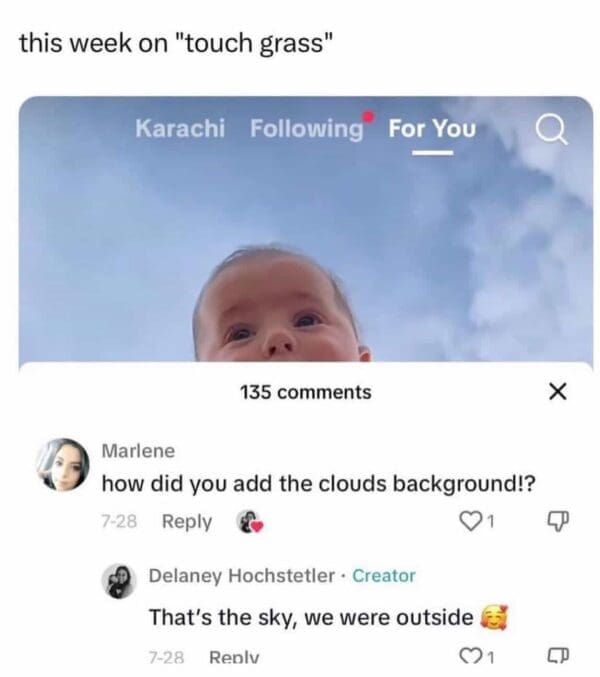Screen dimensions: 600x677
Task: Select the clouds background comment text
Action: tap(319, 484)
